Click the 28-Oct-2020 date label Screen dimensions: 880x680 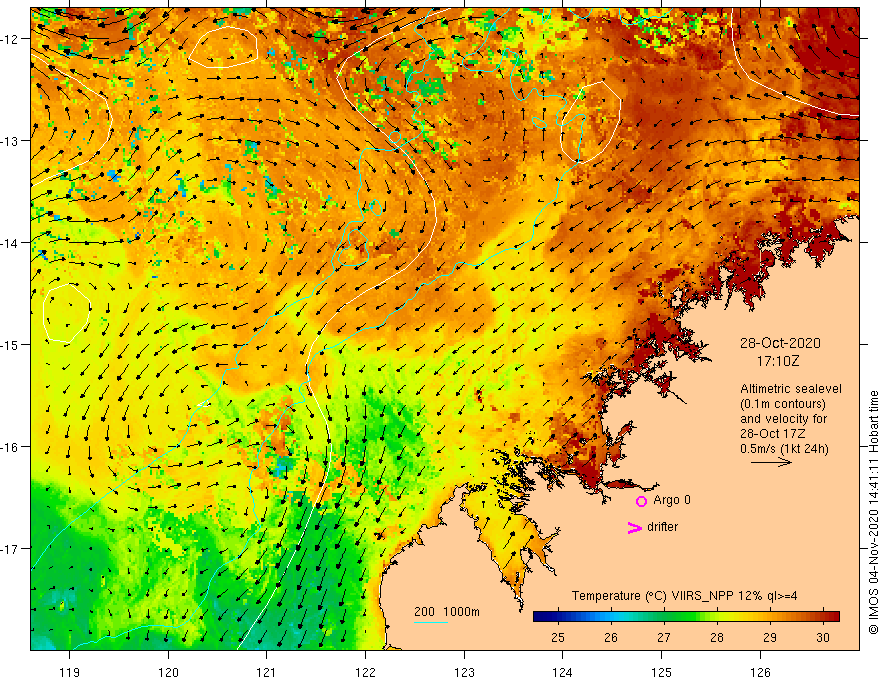coord(780,343)
